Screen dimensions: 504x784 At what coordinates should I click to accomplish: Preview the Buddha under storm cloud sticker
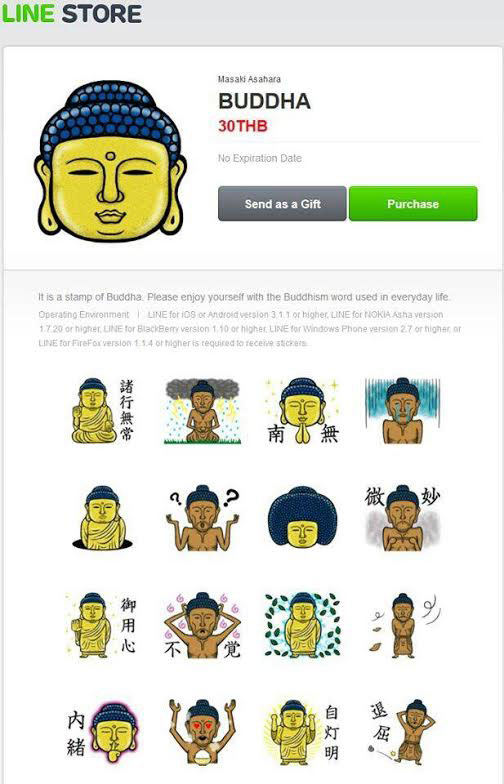[x=202, y=411]
